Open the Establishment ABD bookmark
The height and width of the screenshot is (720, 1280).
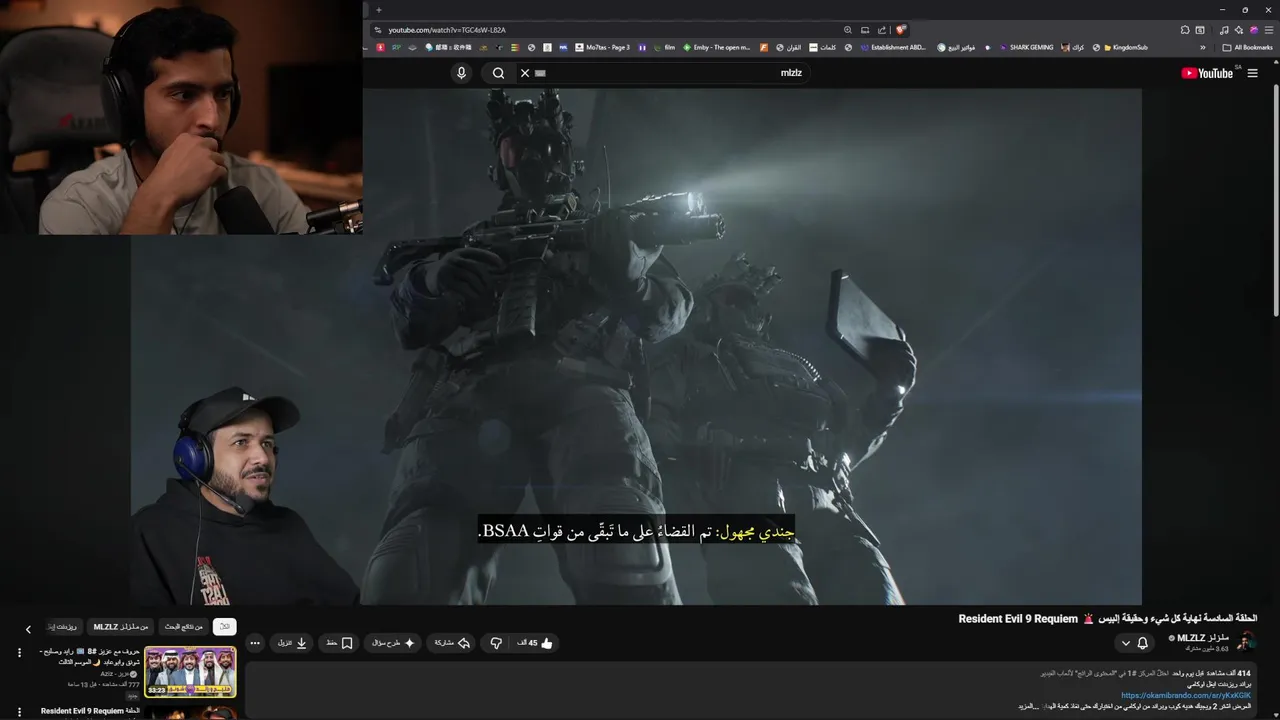[x=893, y=47]
